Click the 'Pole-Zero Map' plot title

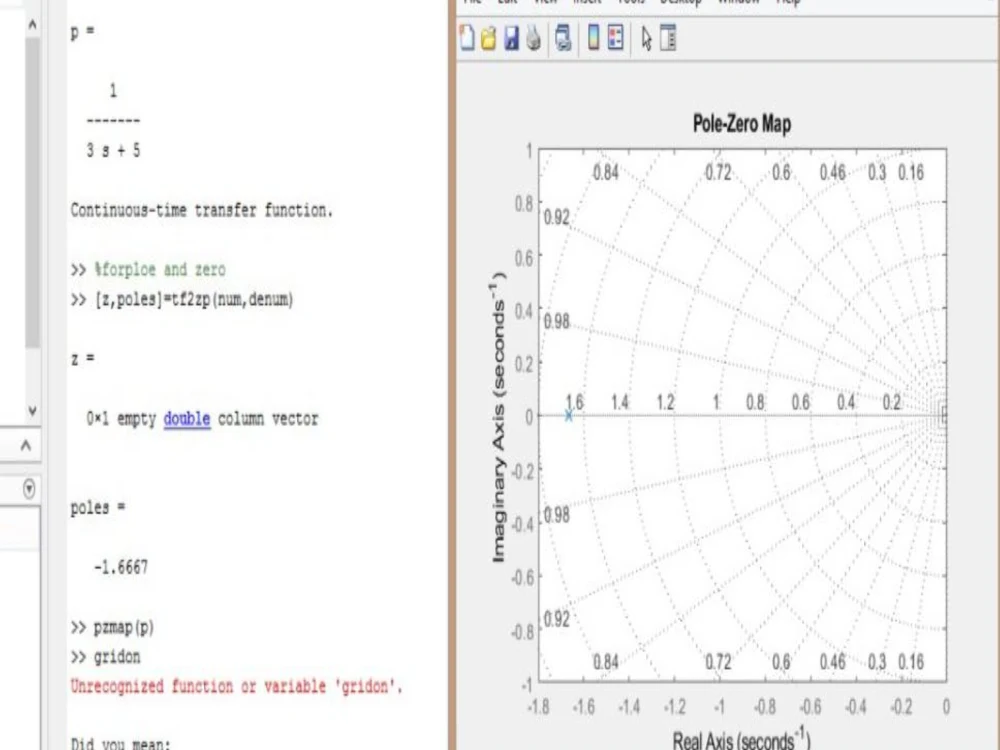(x=742, y=123)
